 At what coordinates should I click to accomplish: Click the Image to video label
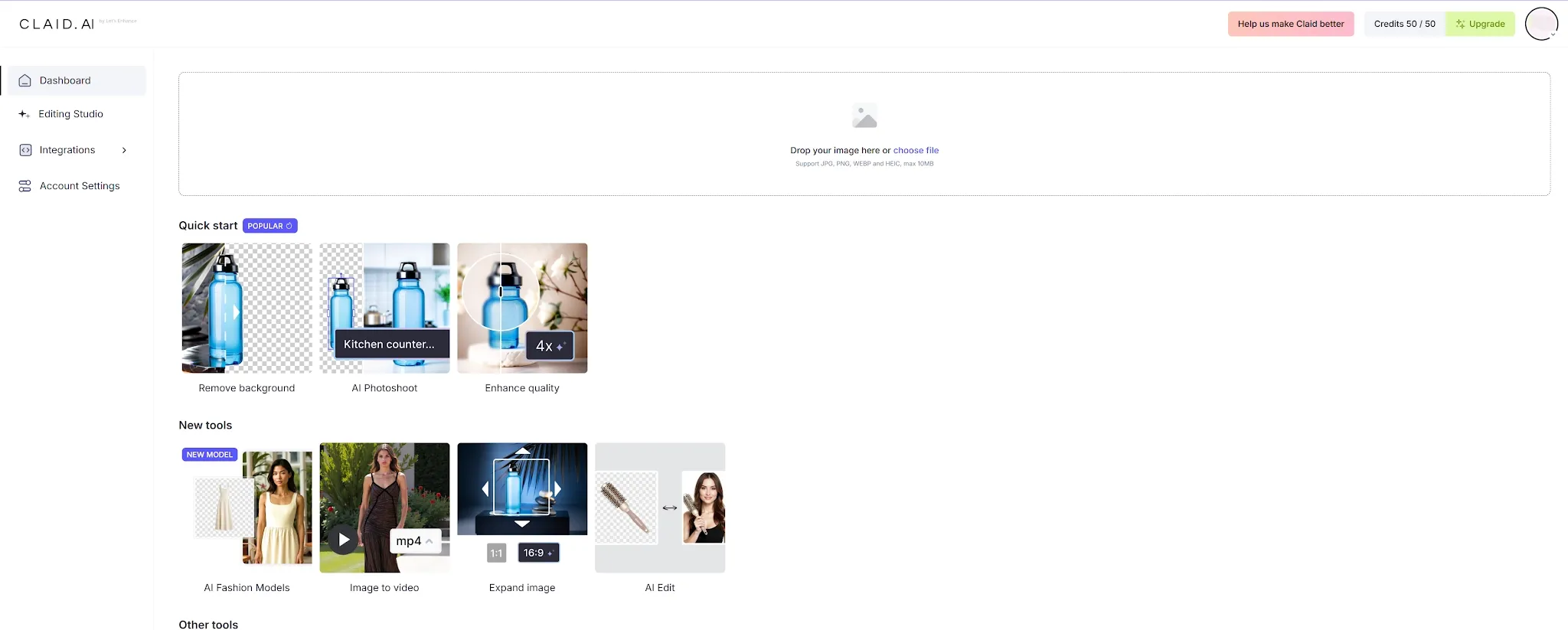tap(384, 588)
